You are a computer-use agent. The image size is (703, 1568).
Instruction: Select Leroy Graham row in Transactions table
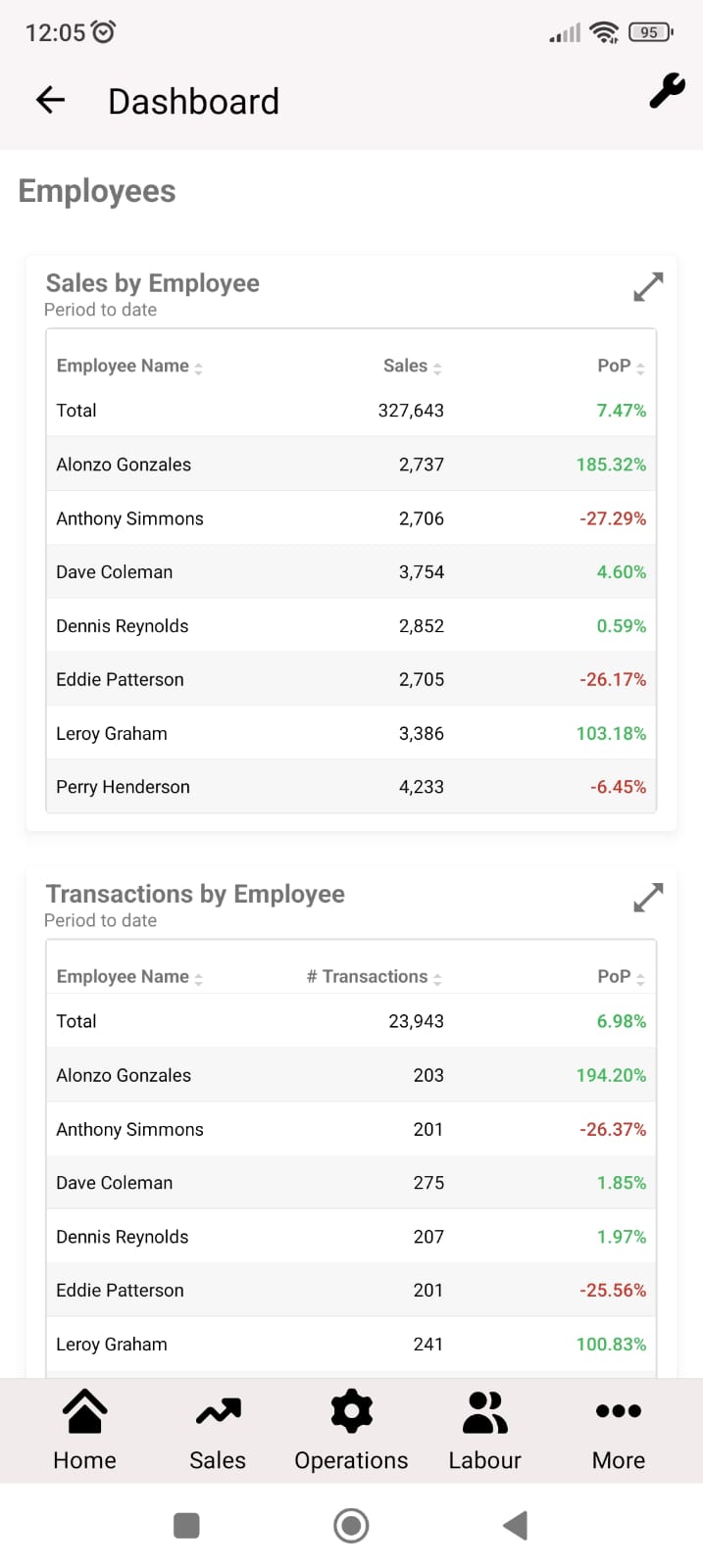(351, 1345)
